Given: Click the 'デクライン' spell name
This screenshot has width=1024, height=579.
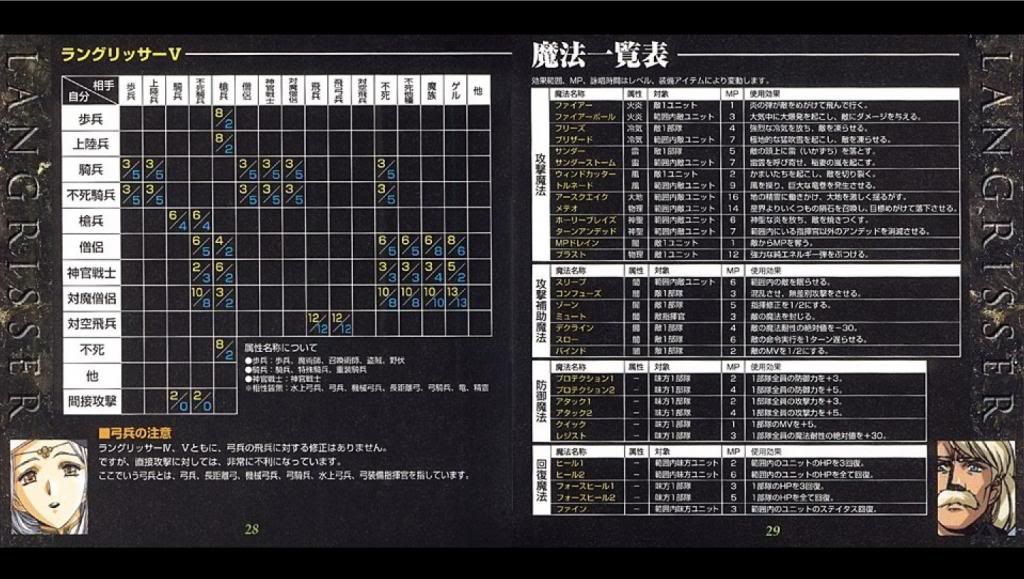Looking at the screenshot, I should tap(573, 328).
